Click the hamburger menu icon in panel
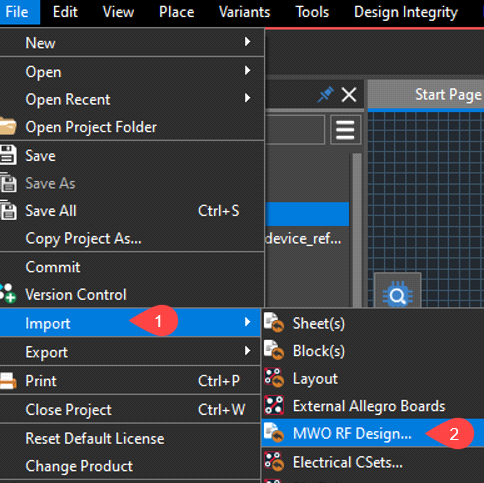Image resolution: width=484 pixels, height=483 pixels. pos(345,130)
